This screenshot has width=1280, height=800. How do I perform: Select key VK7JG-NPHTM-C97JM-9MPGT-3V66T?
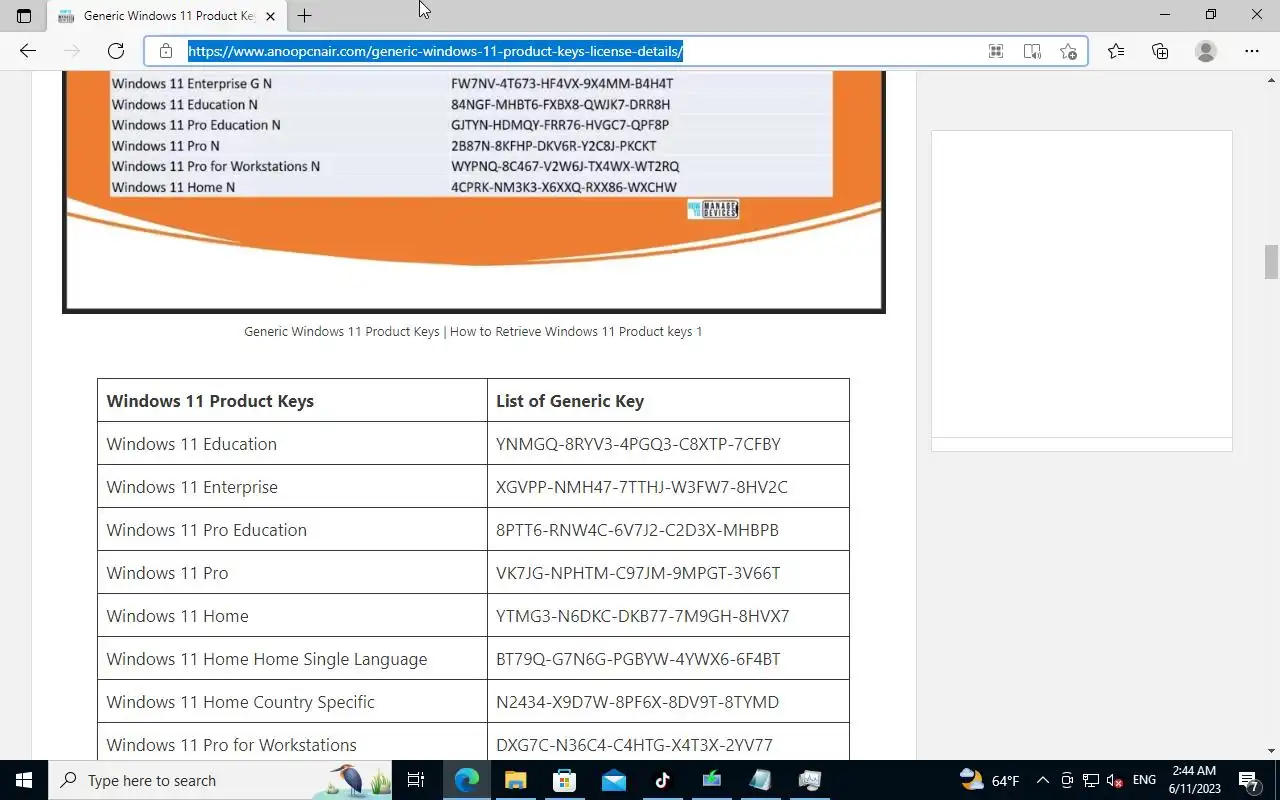click(638, 573)
